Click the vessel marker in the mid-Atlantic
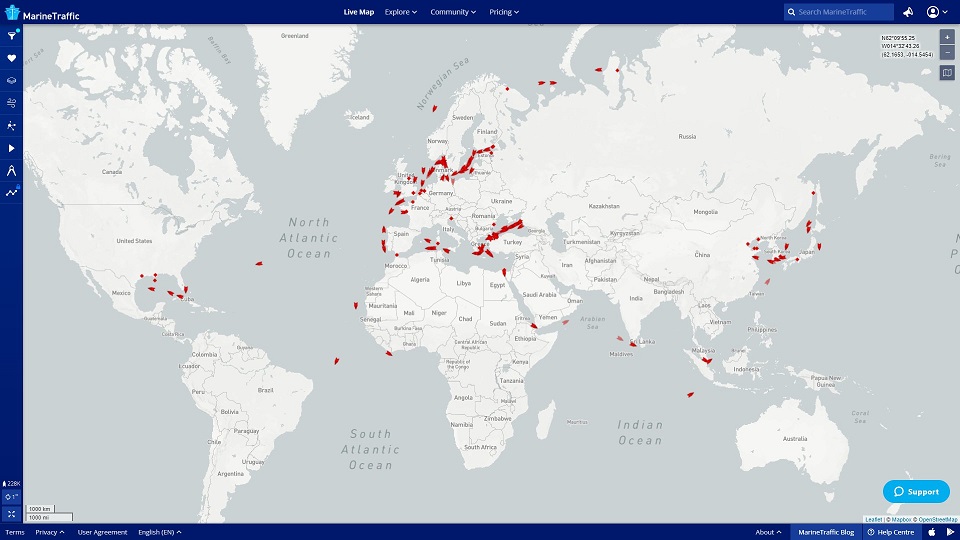Viewport: 960px width, 540px height. 259,263
